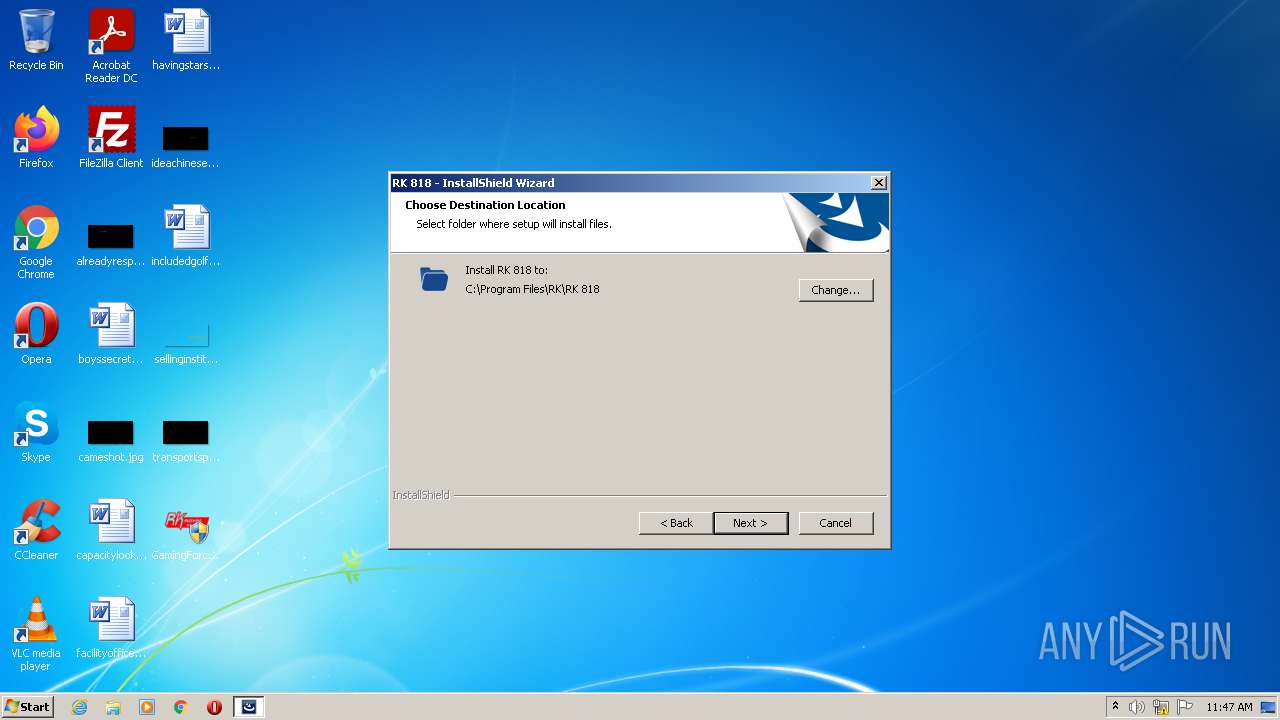Open Opera from the taskbar
The height and width of the screenshot is (720, 1280).
coord(214,707)
